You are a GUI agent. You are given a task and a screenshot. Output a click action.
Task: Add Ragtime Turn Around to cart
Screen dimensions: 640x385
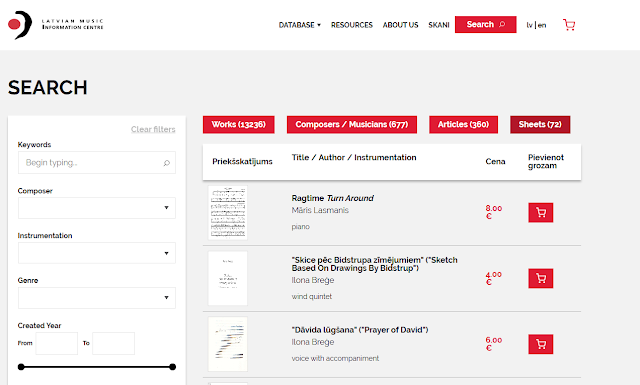pos(541,213)
